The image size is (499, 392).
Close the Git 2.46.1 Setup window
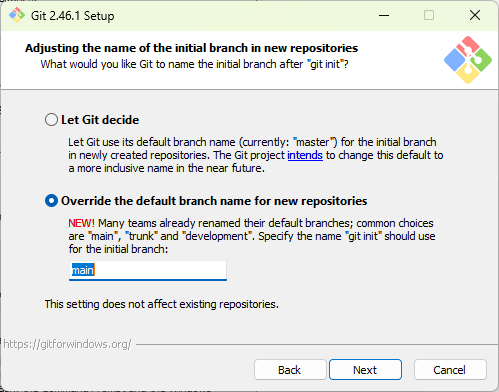click(x=475, y=15)
